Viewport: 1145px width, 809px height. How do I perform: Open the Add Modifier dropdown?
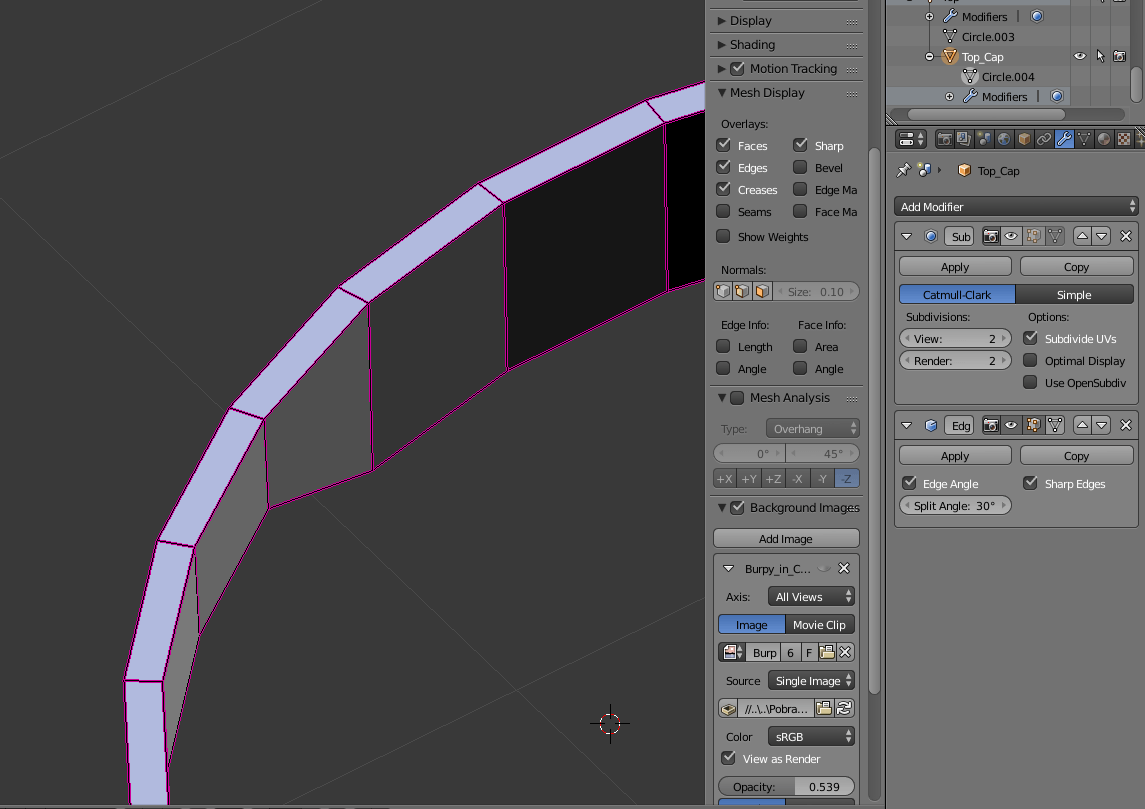coord(1016,207)
